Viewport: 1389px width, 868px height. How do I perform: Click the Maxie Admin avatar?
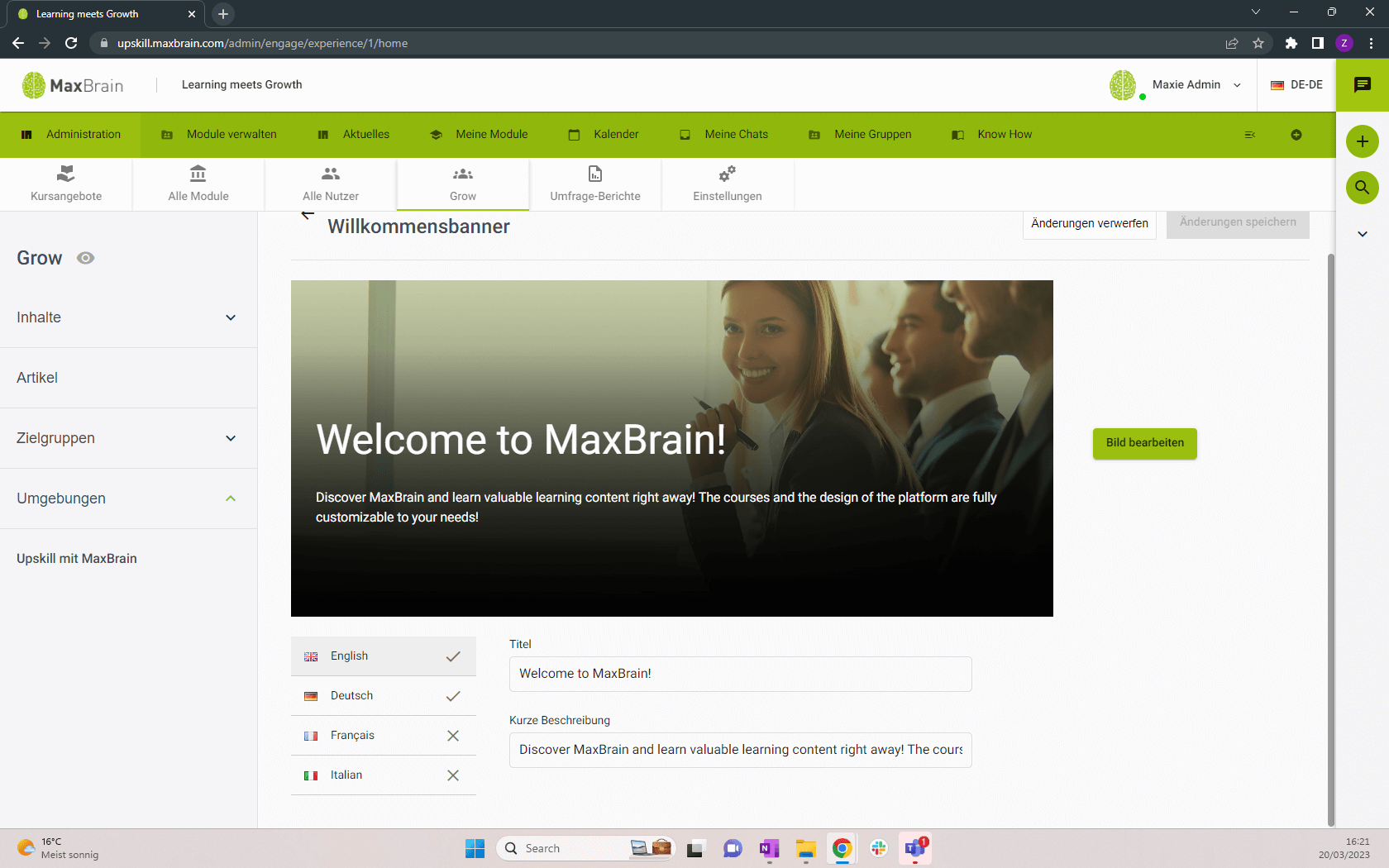point(1124,85)
